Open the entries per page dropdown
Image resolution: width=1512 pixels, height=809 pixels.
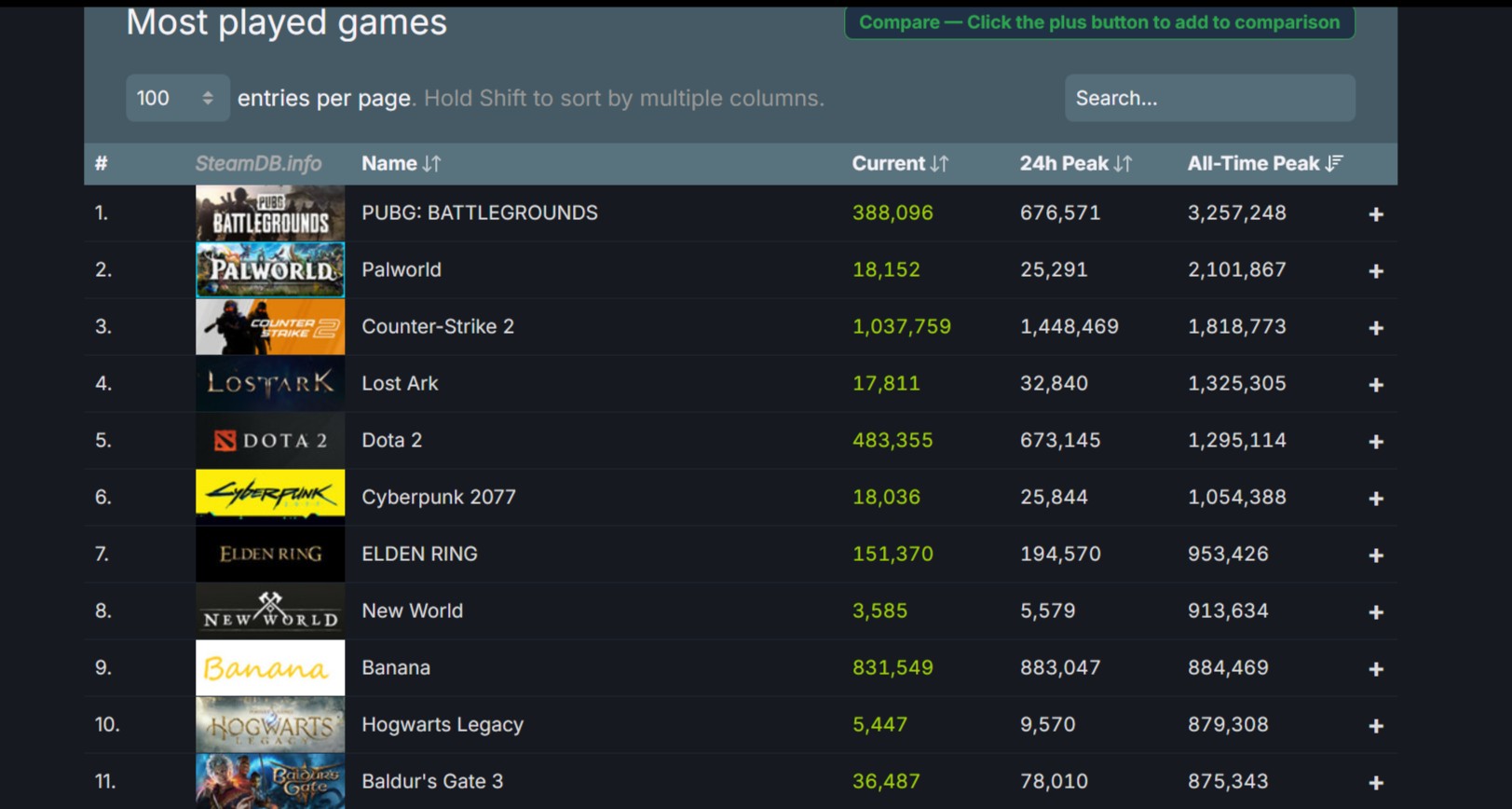pyautogui.click(x=177, y=98)
